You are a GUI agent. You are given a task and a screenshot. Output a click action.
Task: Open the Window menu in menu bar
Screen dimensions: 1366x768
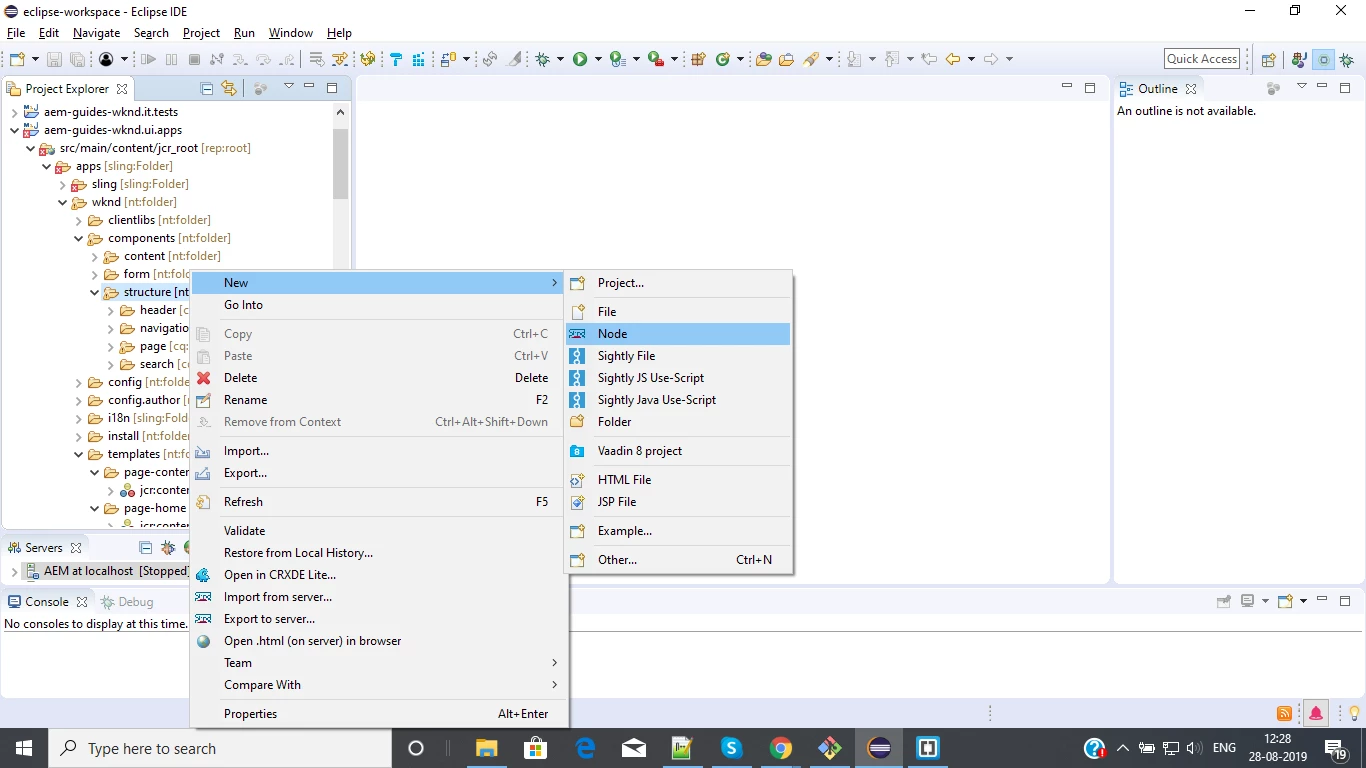coord(291,33)
